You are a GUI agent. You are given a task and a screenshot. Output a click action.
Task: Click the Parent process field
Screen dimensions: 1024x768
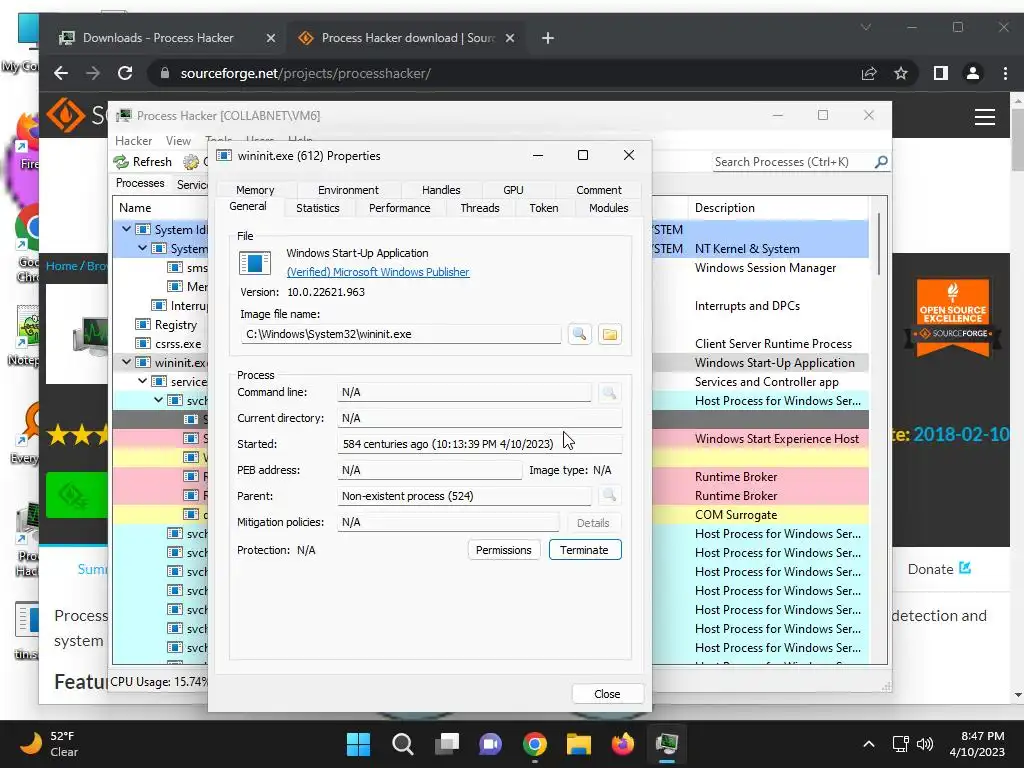pos(464,496)
